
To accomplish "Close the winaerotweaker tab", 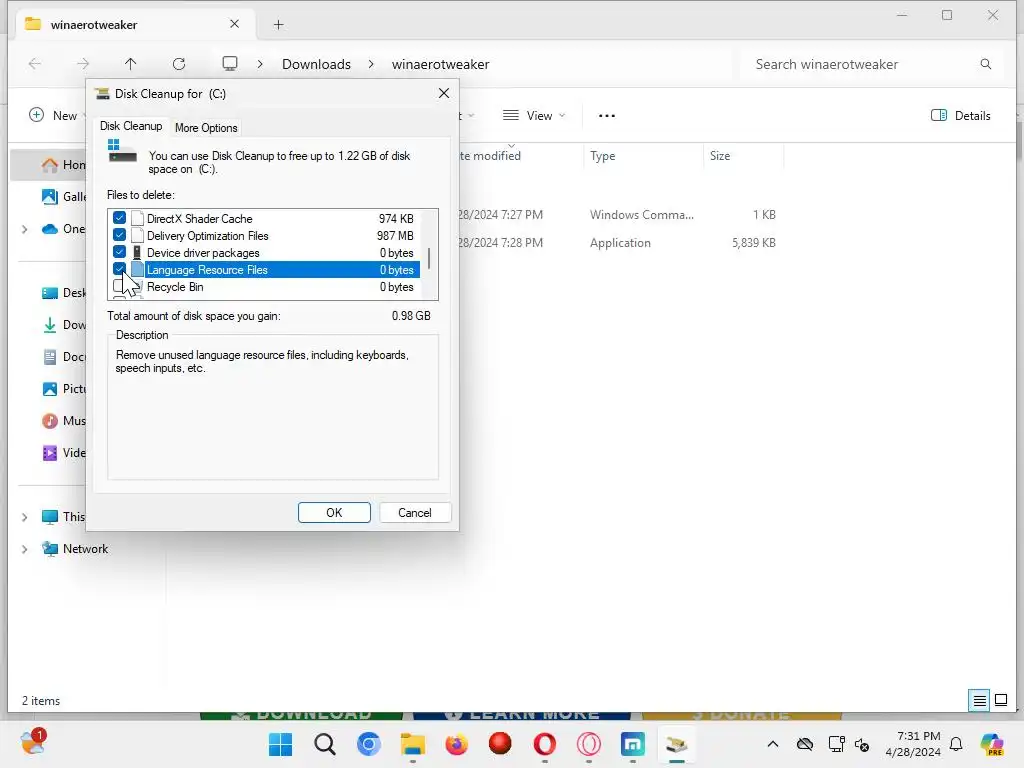I will click(x=234, y=24).
